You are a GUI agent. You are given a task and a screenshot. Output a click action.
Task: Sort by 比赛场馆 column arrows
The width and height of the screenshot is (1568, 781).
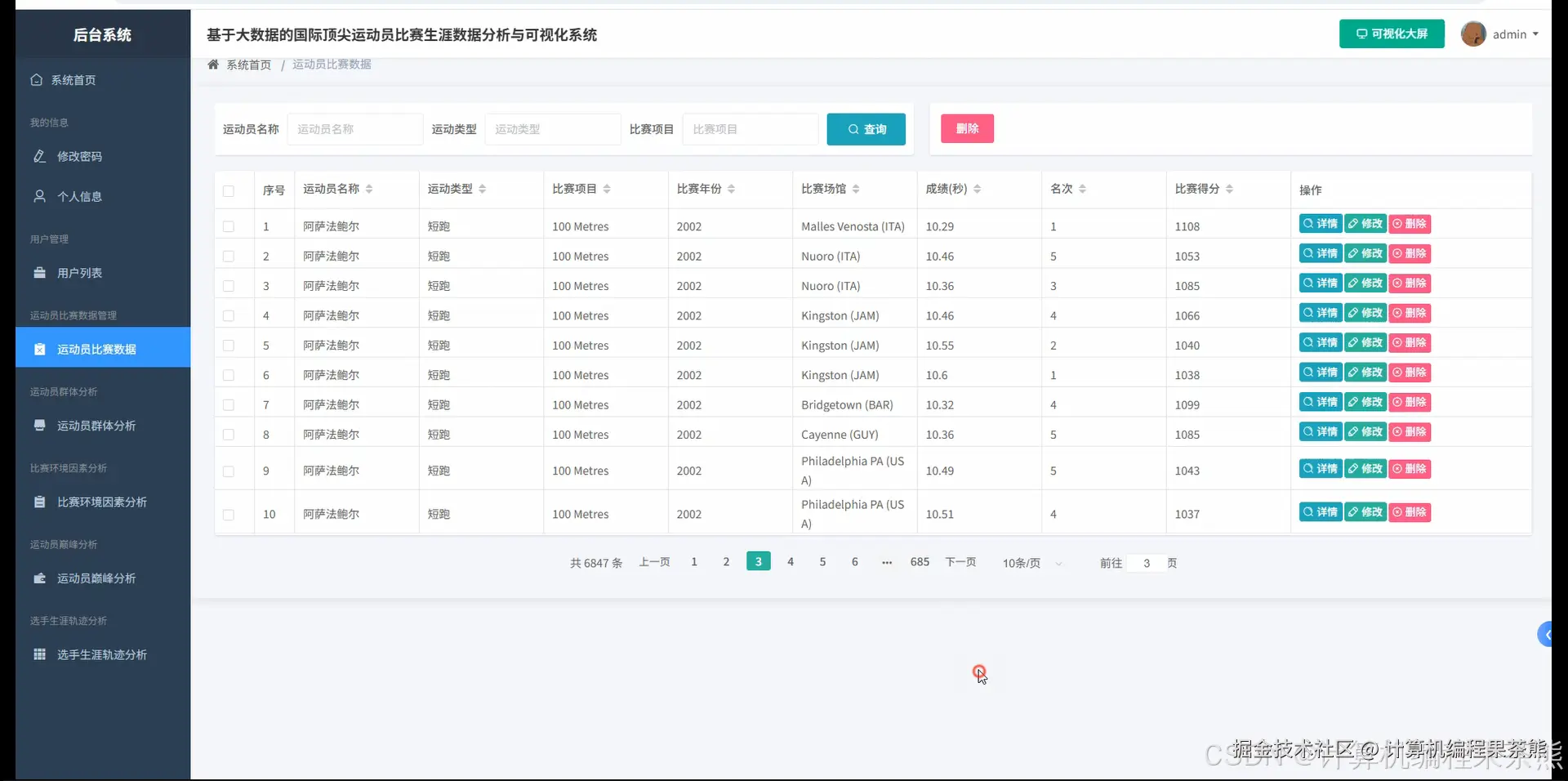856,189
